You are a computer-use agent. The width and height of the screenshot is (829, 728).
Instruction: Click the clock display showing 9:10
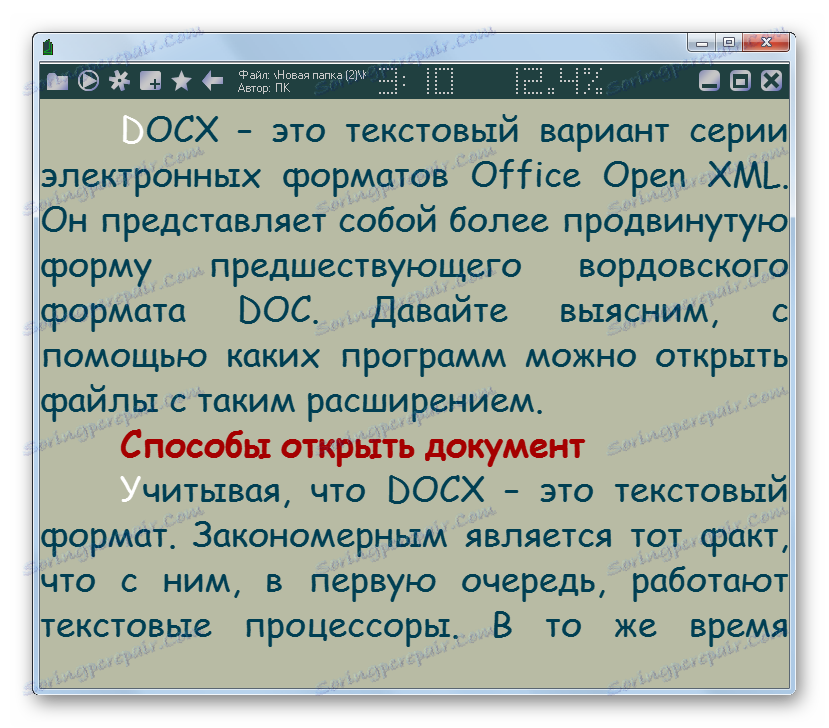coord(416,81)
